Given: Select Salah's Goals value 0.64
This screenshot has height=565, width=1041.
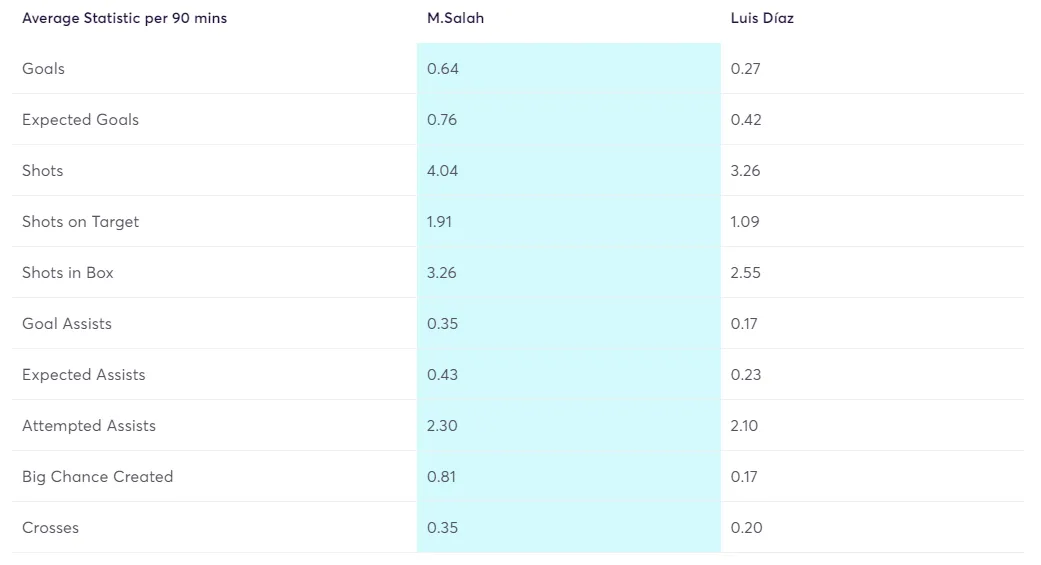Looking at the screenshot, I should coord(443,69).
